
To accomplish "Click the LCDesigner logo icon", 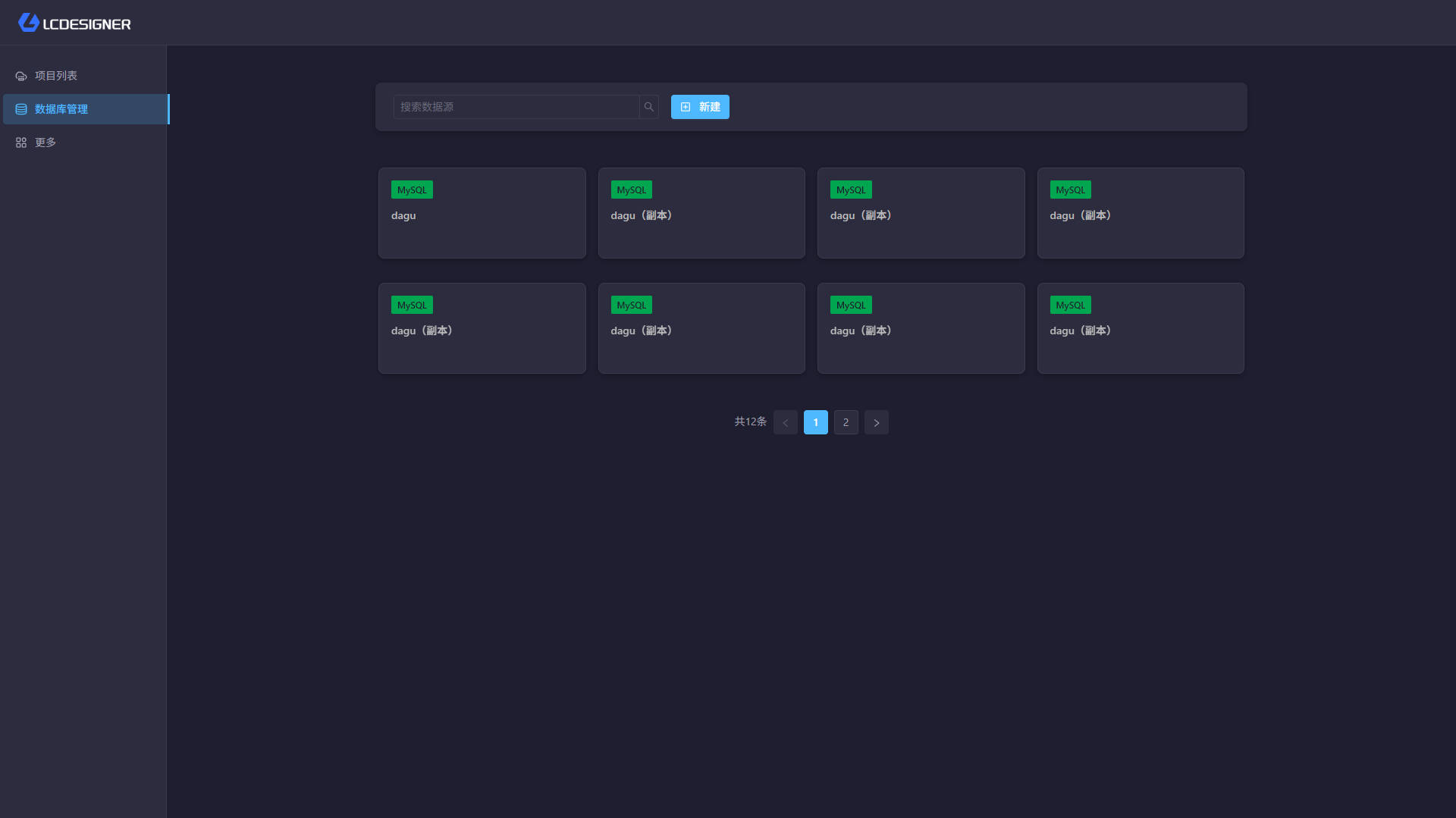I will (29, 23).
